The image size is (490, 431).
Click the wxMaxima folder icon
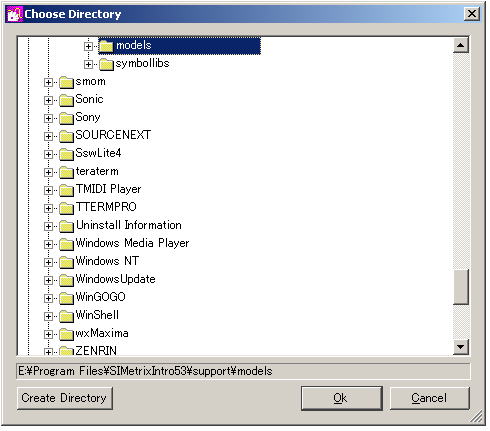66,334
